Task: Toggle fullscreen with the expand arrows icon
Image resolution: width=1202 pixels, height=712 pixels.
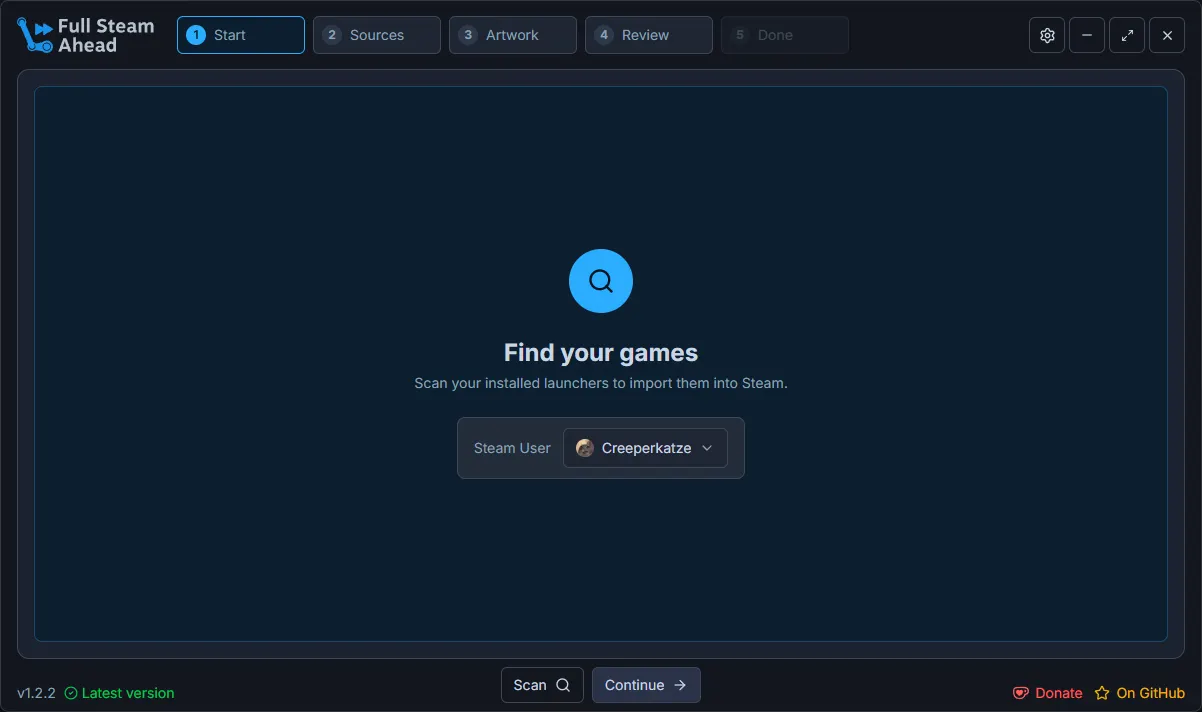Action: pyautogui.click(x=1127, y=35)
